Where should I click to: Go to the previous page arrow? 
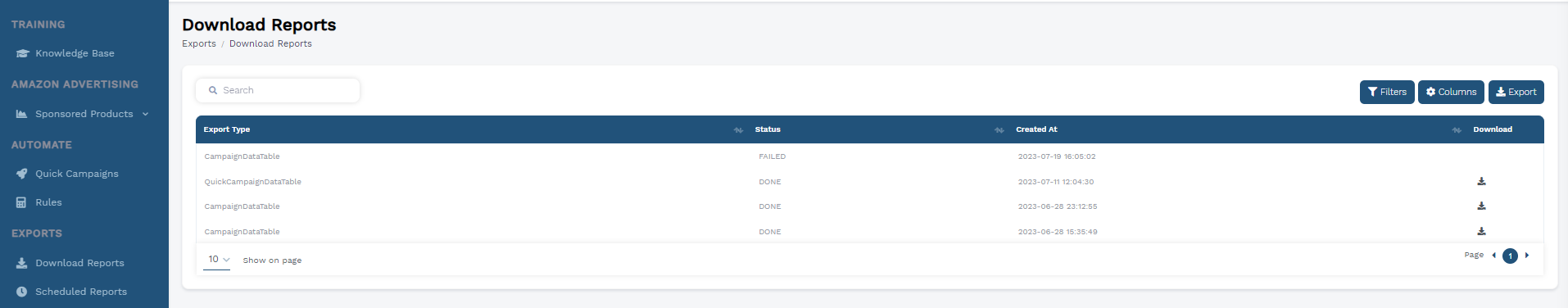1493,256
